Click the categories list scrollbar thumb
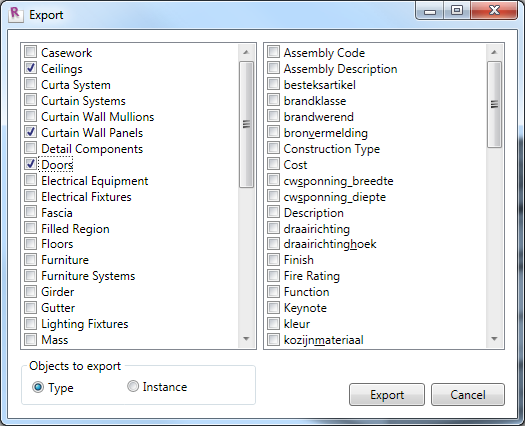 point(246,124)
